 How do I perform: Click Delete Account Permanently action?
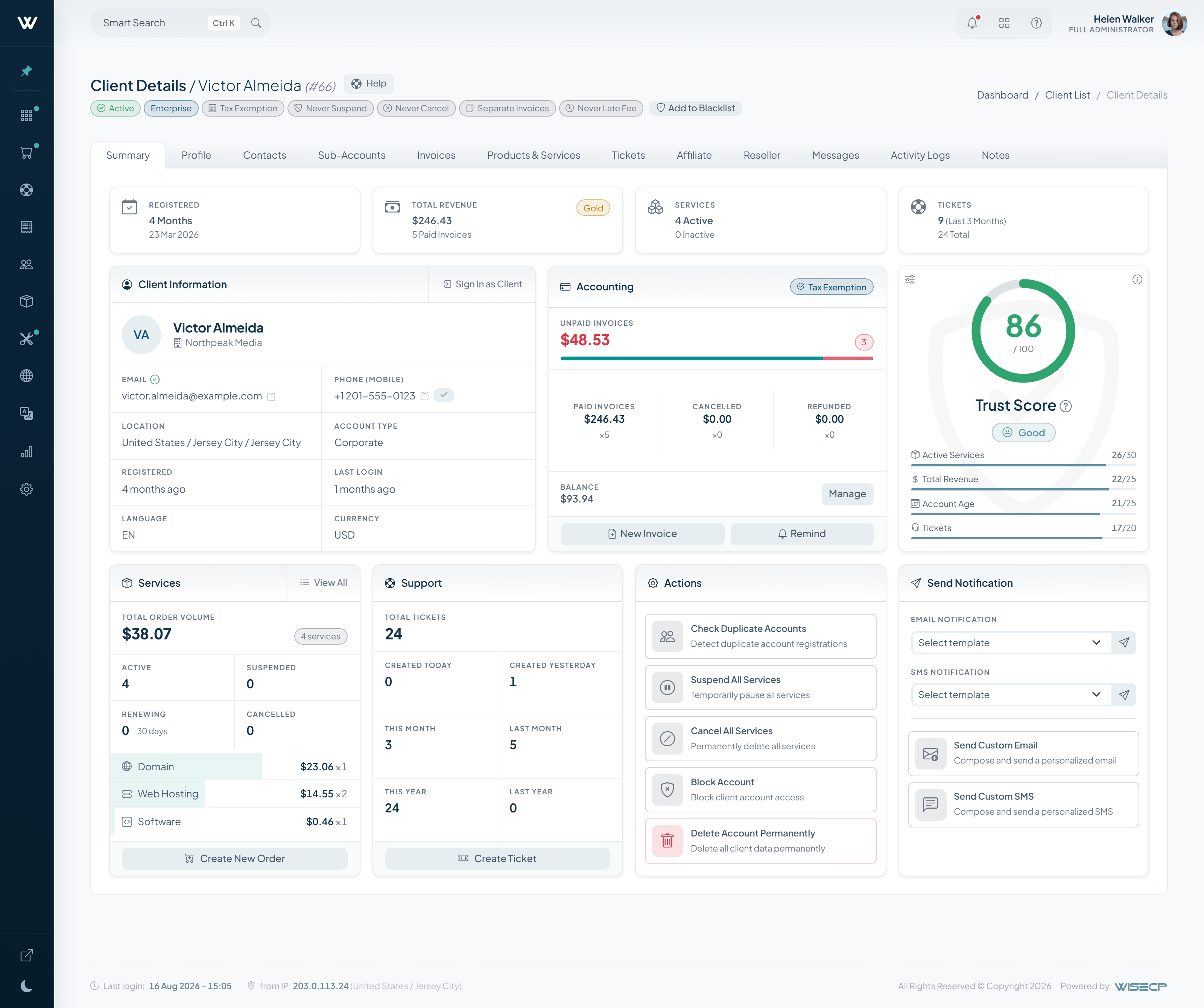(x=761, y=841)
